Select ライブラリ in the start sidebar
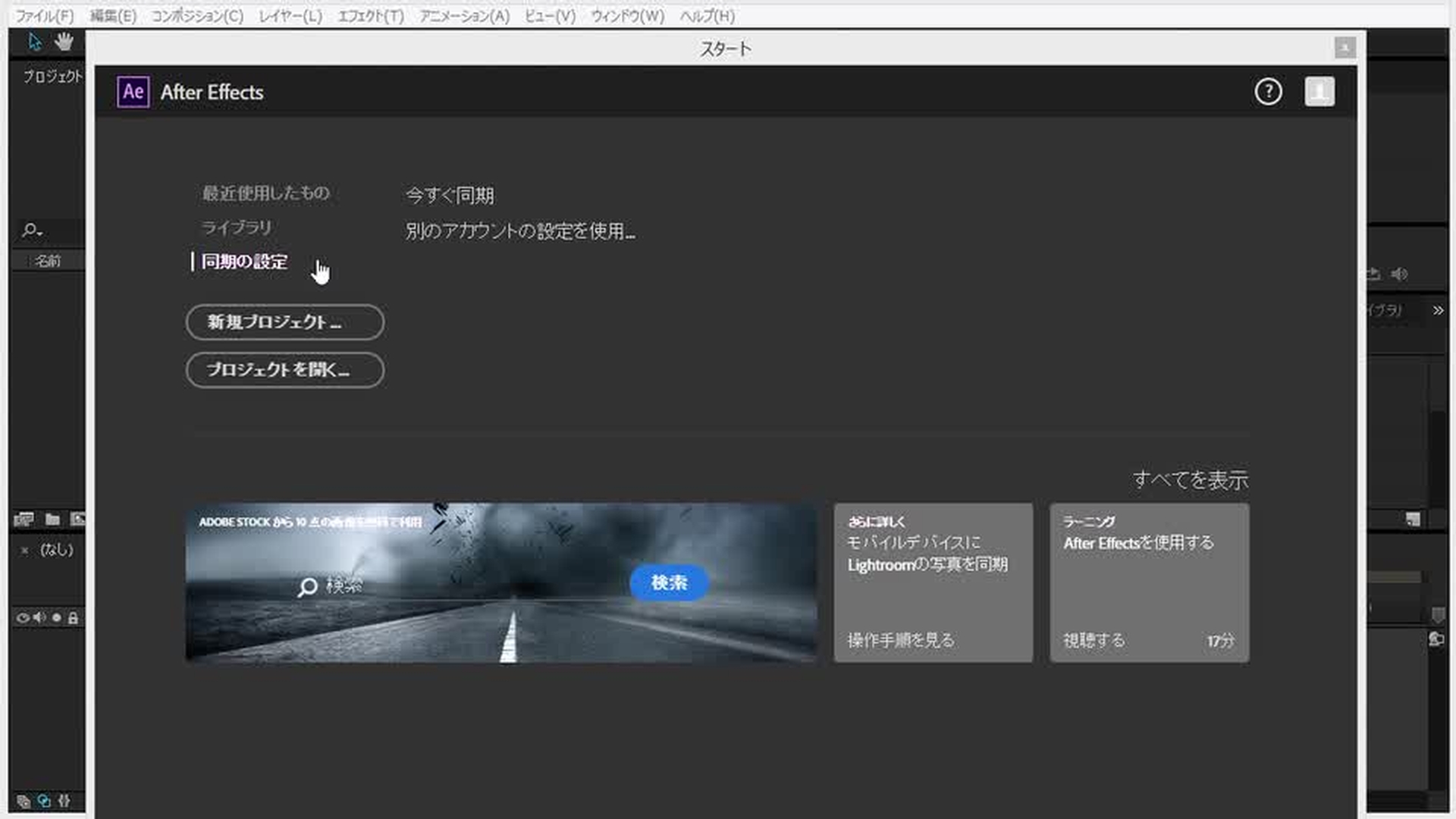This screenshot has width=1456, height=819. point(236,227)
